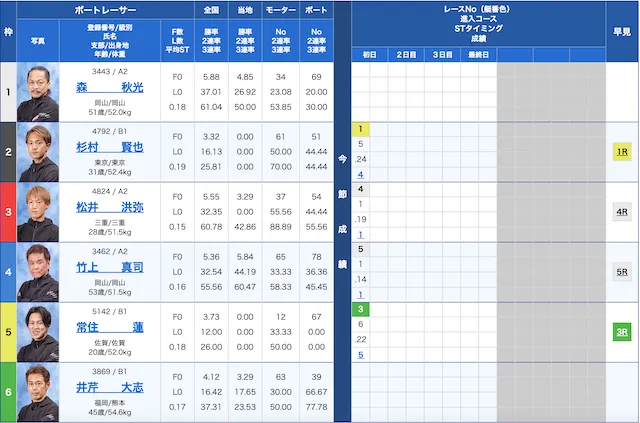Click ST timing value .24
640x423 pixels.
click(x=360, y=159)
